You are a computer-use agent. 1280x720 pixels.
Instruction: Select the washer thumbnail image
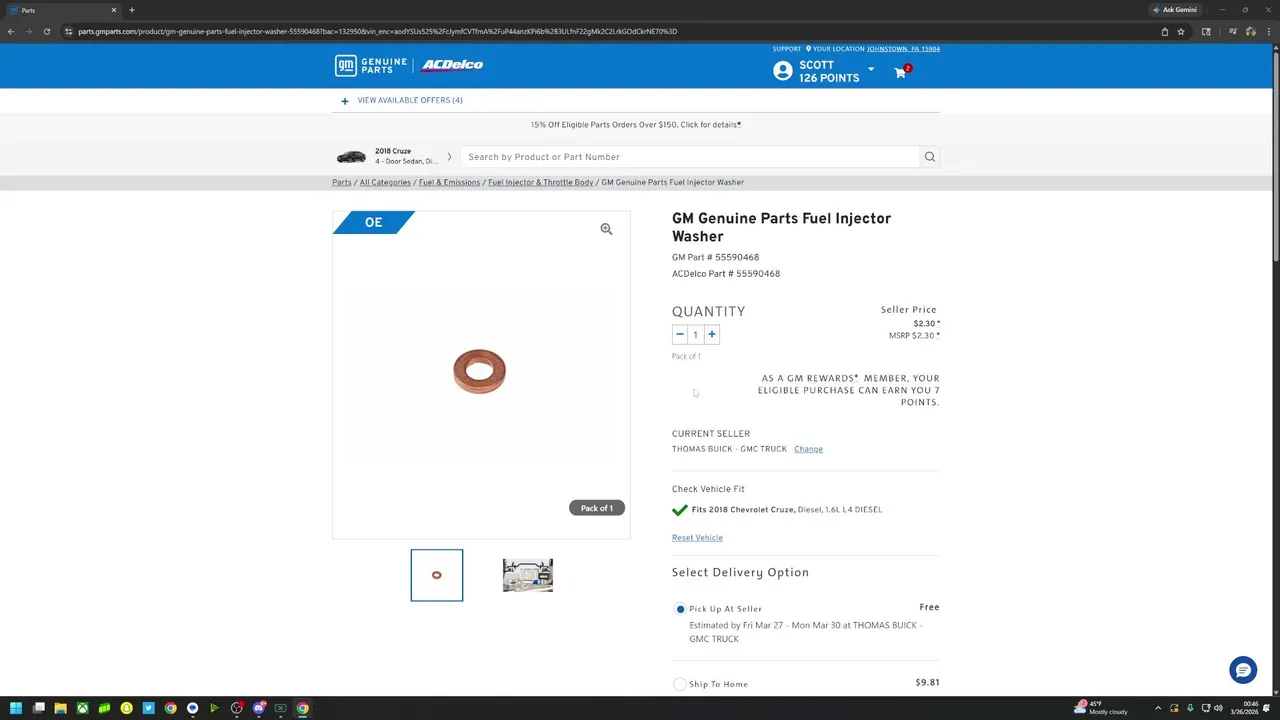click(437, 575)
